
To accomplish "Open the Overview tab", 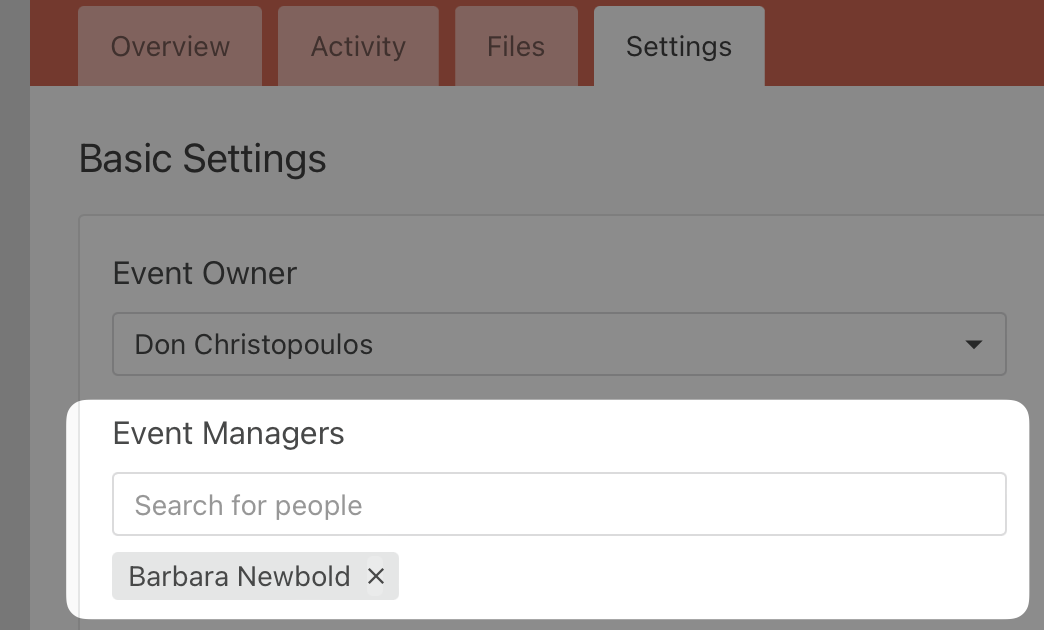I will (170, 46).
